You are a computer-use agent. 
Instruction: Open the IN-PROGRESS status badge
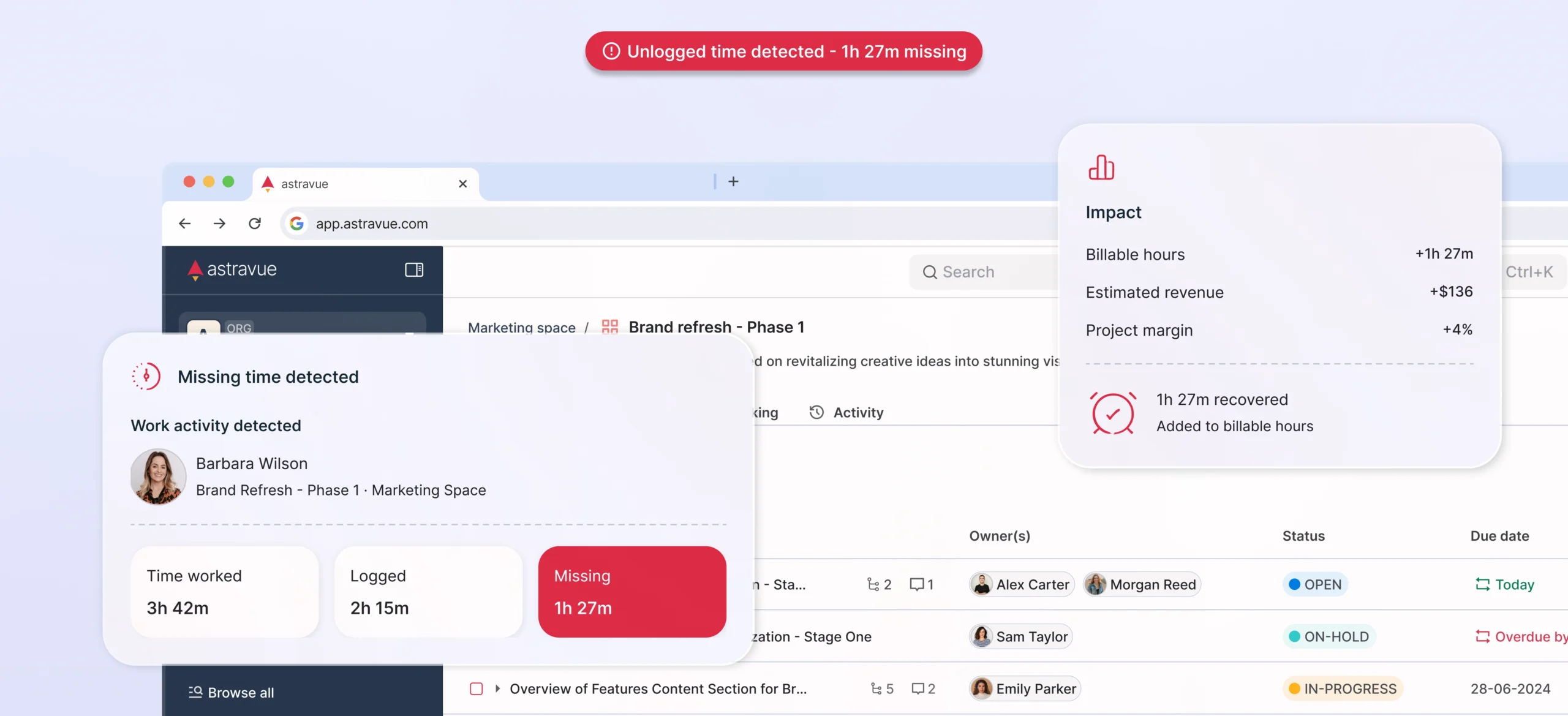(x=1343, y=689)
